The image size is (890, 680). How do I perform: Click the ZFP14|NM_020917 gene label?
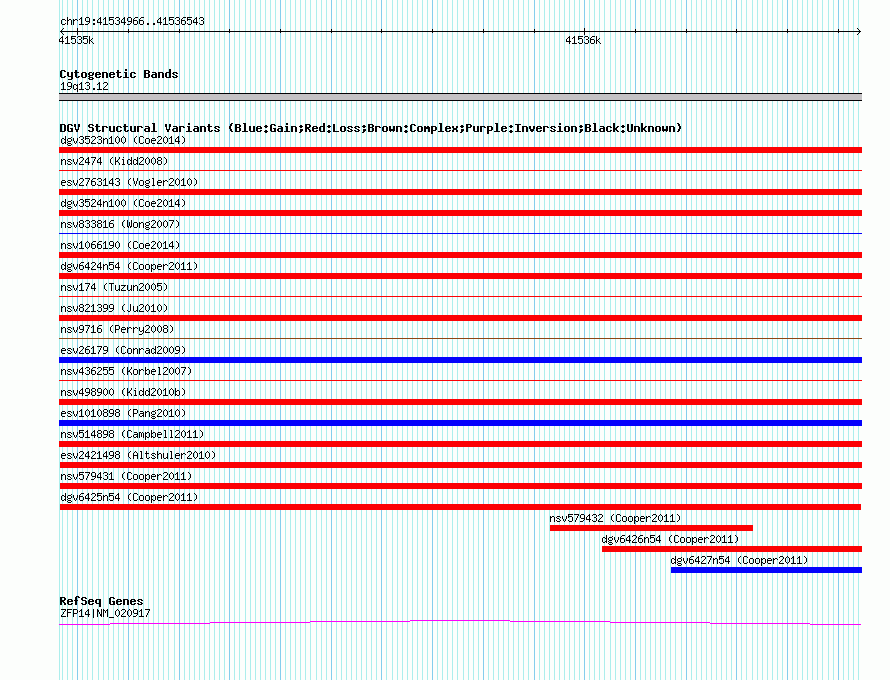coord(105,613)
